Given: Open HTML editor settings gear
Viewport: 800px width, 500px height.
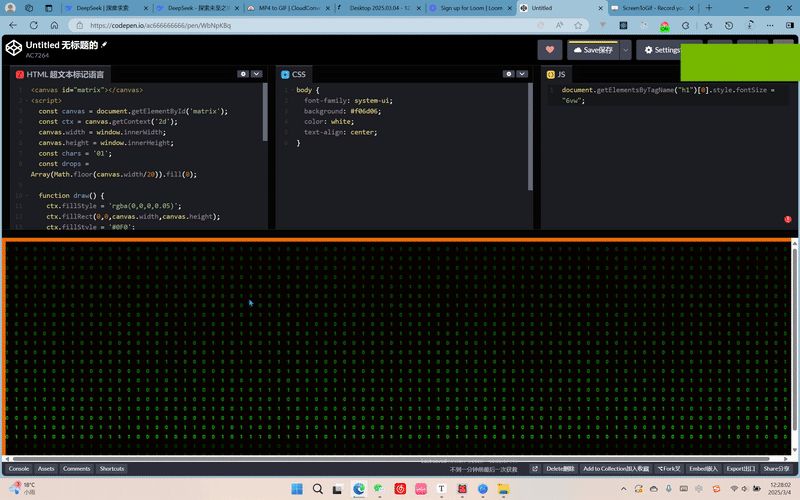Looking at the screenshot, I should coord(243,74).
